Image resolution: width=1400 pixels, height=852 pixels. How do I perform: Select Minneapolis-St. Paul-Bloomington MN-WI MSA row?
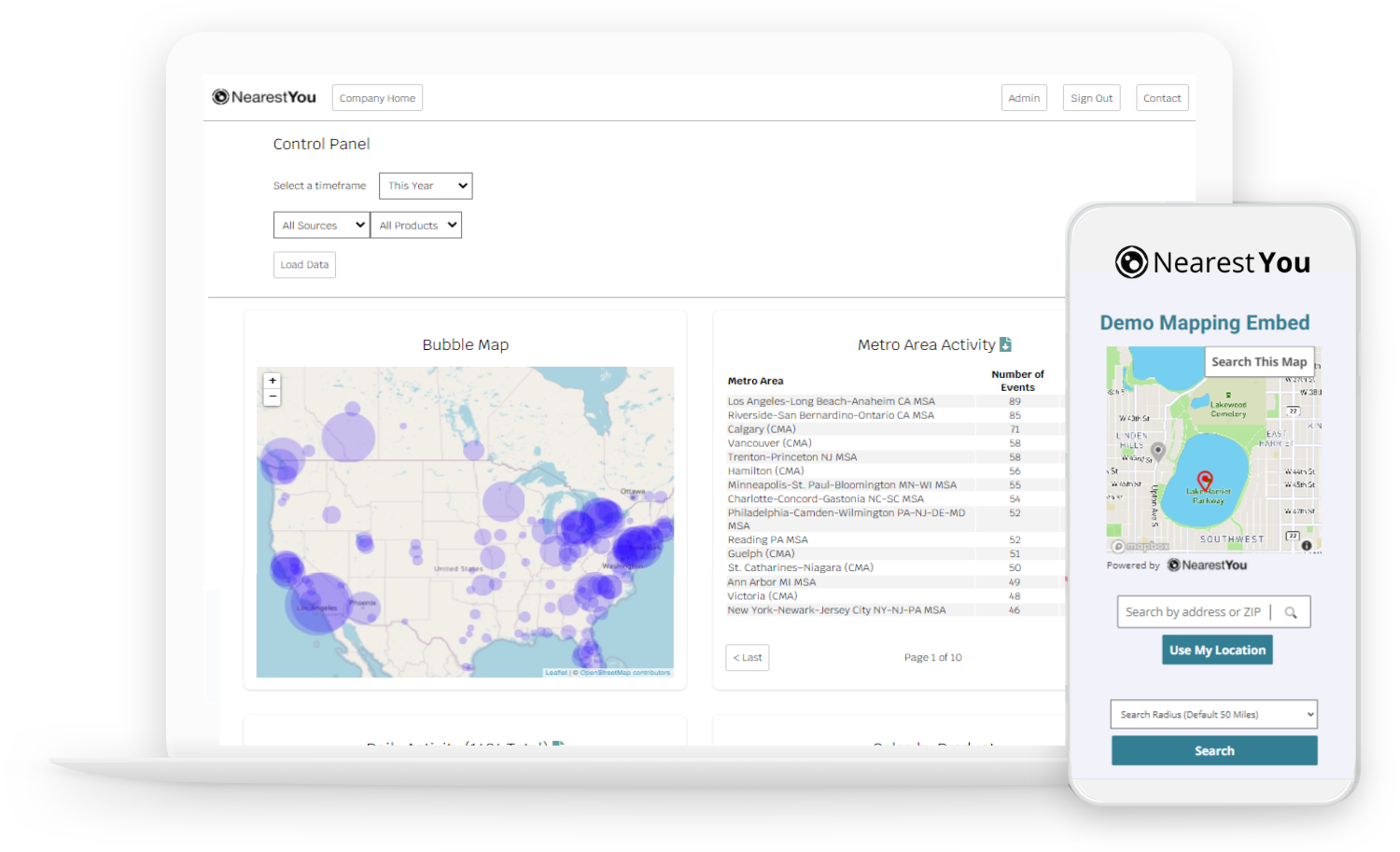[894, 485]
